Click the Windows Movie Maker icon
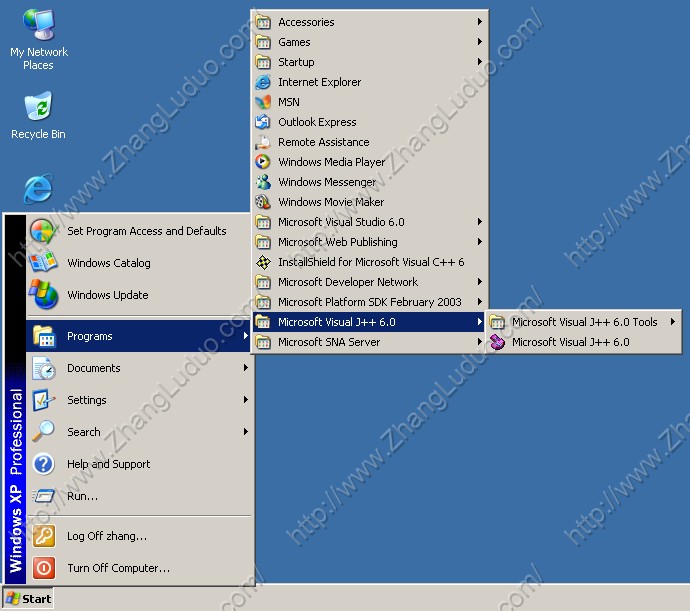This screenshot has height=611, width=690. [x=263, y=202]
